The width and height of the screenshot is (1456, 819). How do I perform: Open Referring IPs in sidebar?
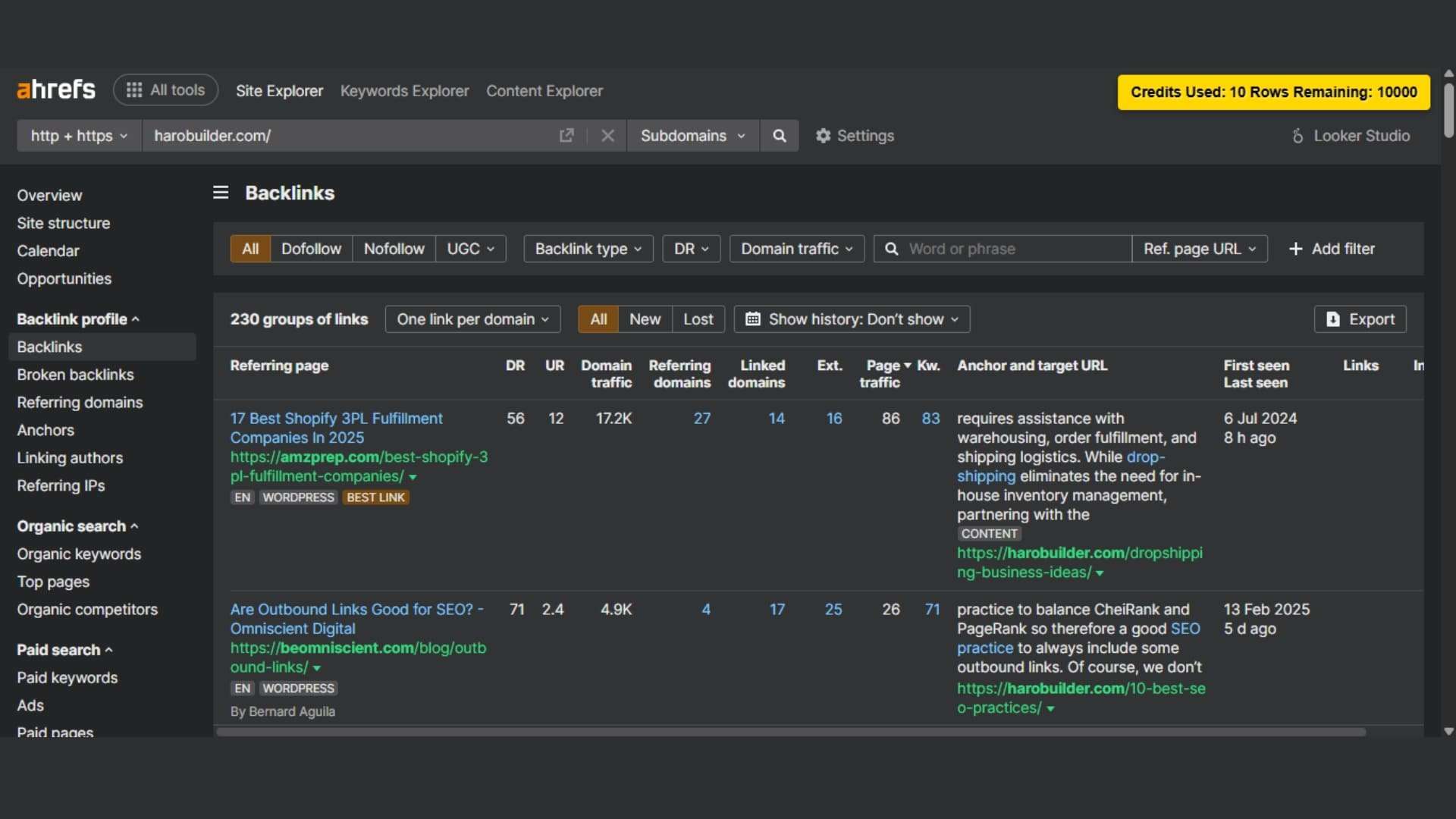[61, 486]
